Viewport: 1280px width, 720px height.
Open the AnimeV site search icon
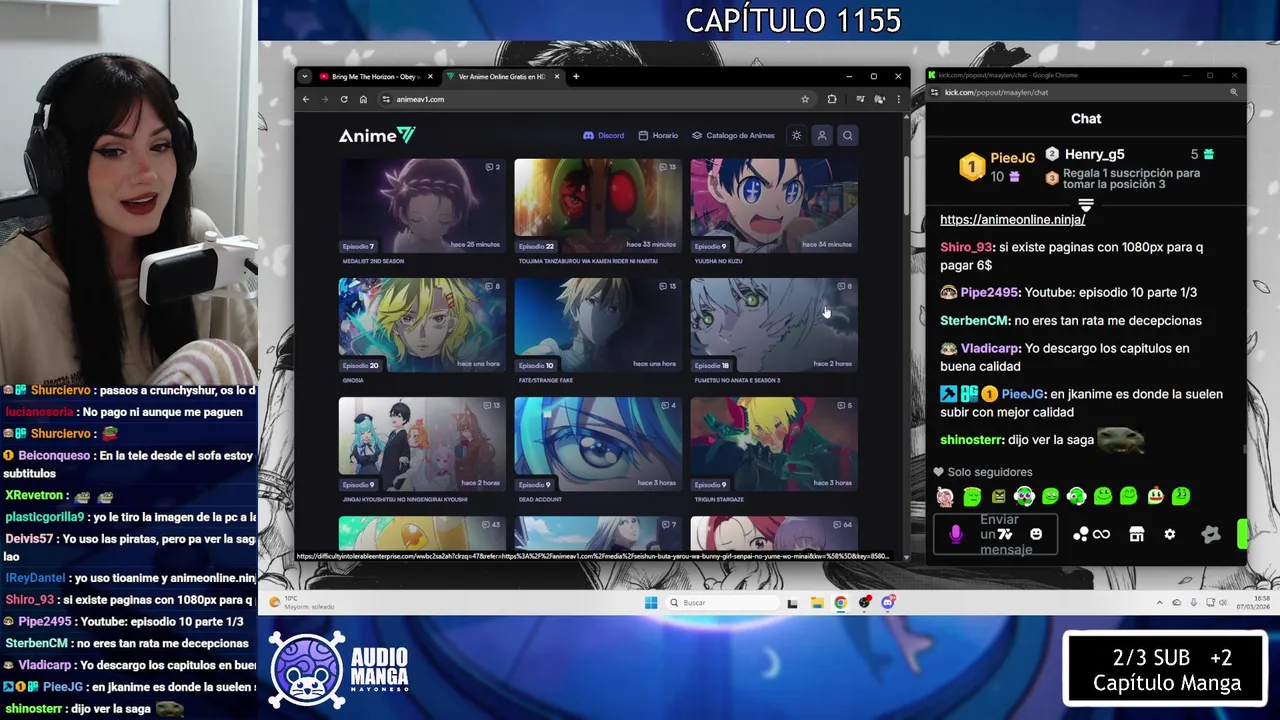pos(847,136)
